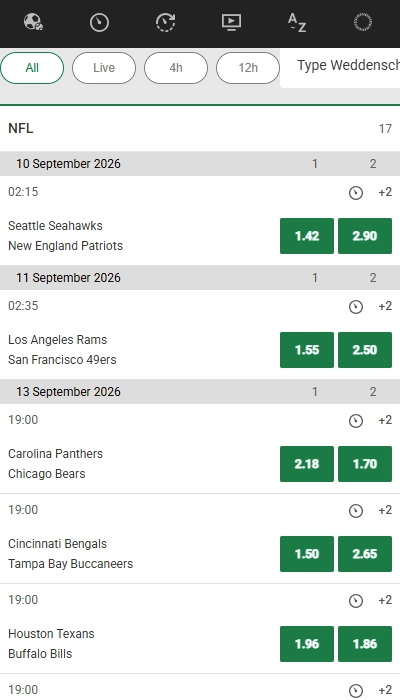Screen dimensions: 400x700
Task: Open the sports ball icon in top bar
Action: 33,22
